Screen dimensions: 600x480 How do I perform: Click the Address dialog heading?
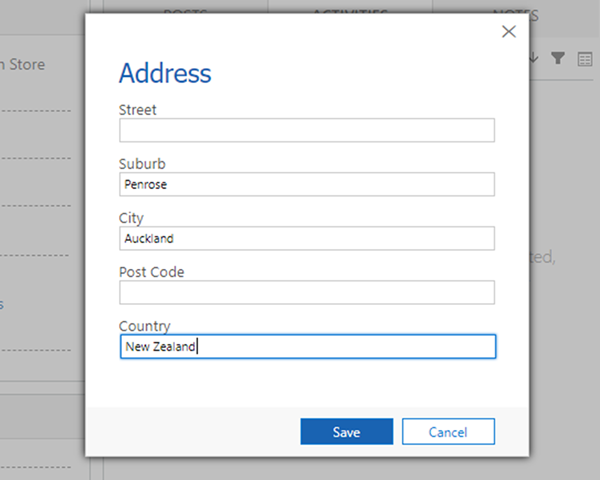pos(165,73)
